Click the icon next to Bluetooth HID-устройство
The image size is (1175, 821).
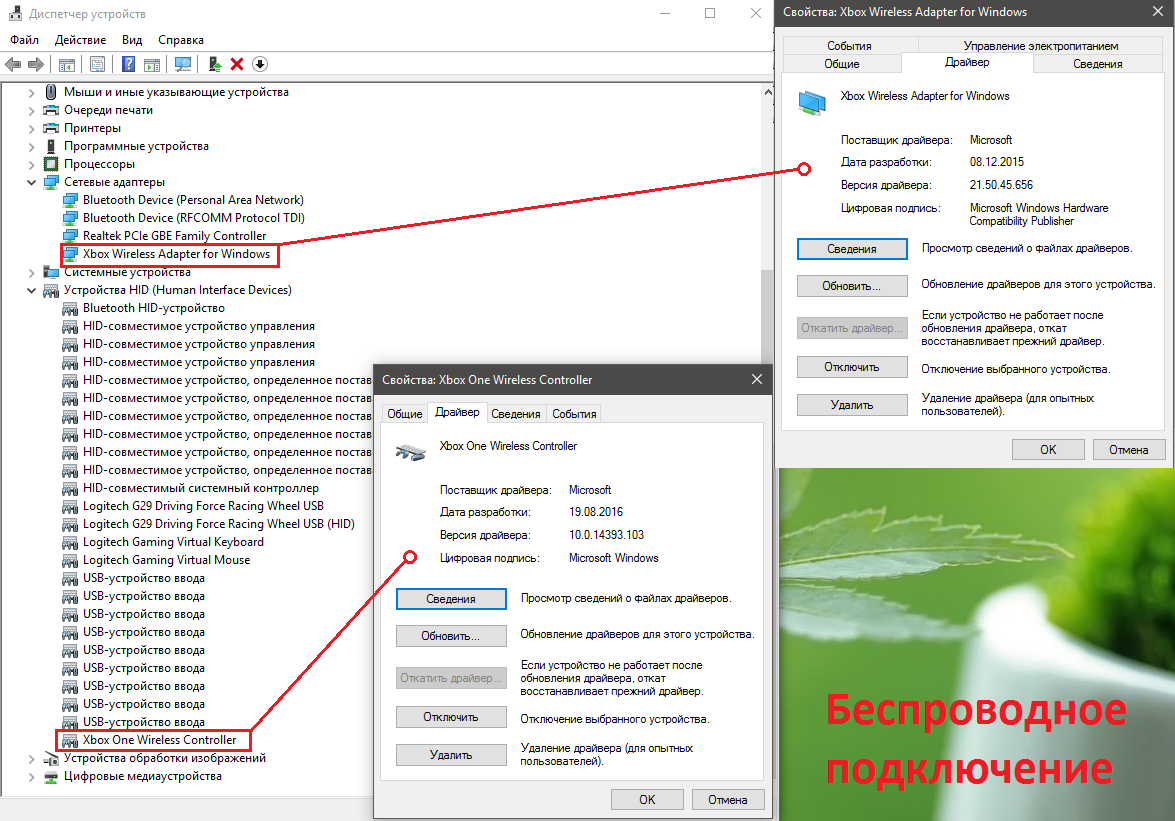pos(70,308)
